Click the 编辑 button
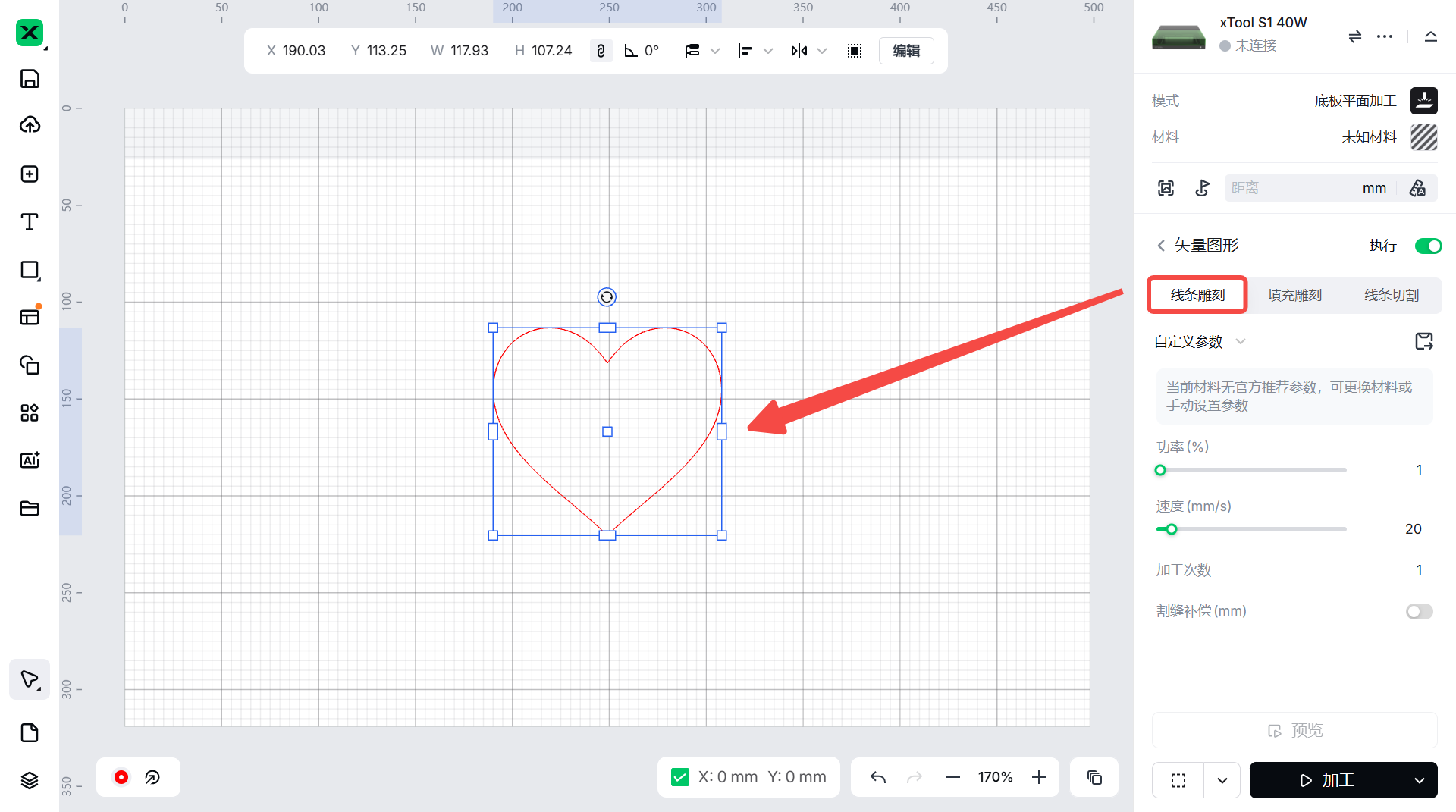1456x812 pixels. (x=906, y=51)
